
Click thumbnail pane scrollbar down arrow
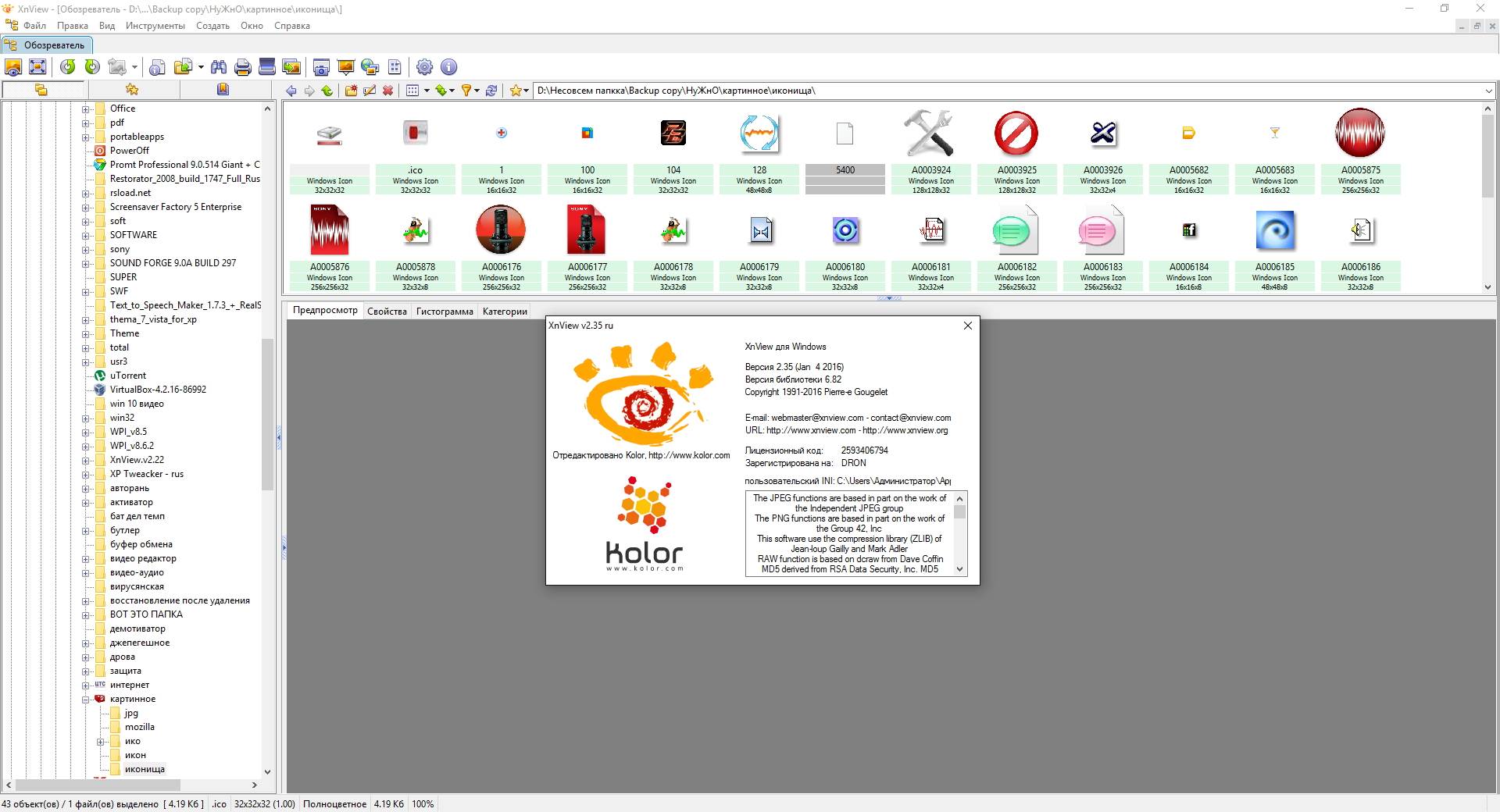1487,287
